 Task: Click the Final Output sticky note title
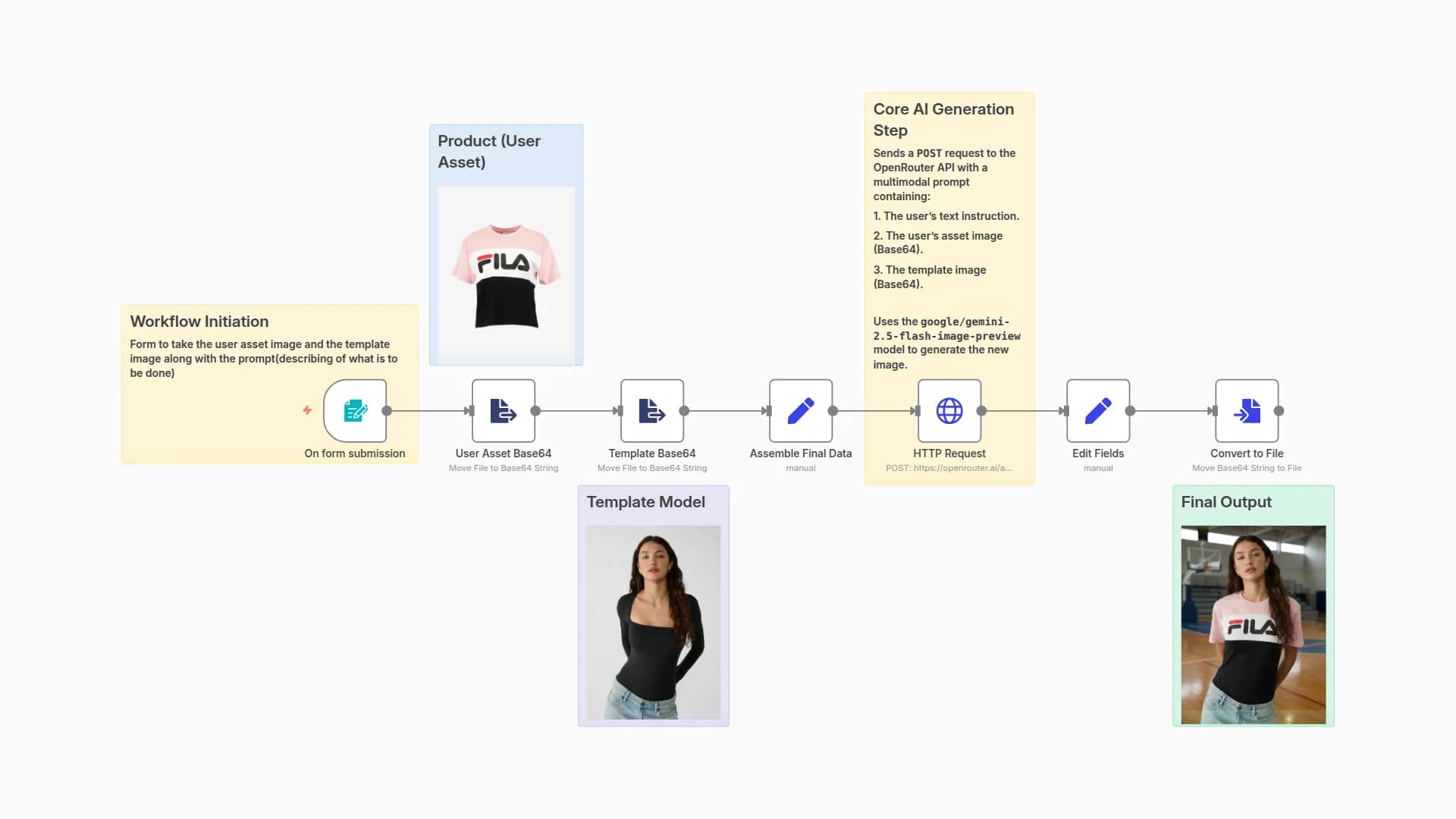pos(1225,501)
